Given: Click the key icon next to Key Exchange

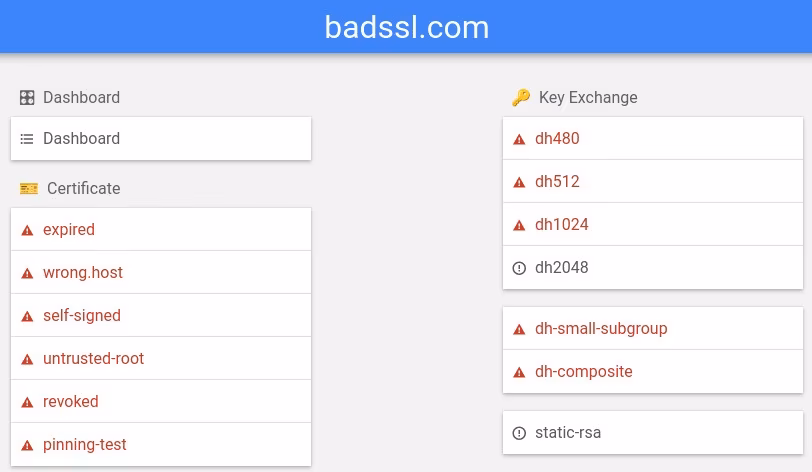Looking at the screenshot, I should click(521, 98).
